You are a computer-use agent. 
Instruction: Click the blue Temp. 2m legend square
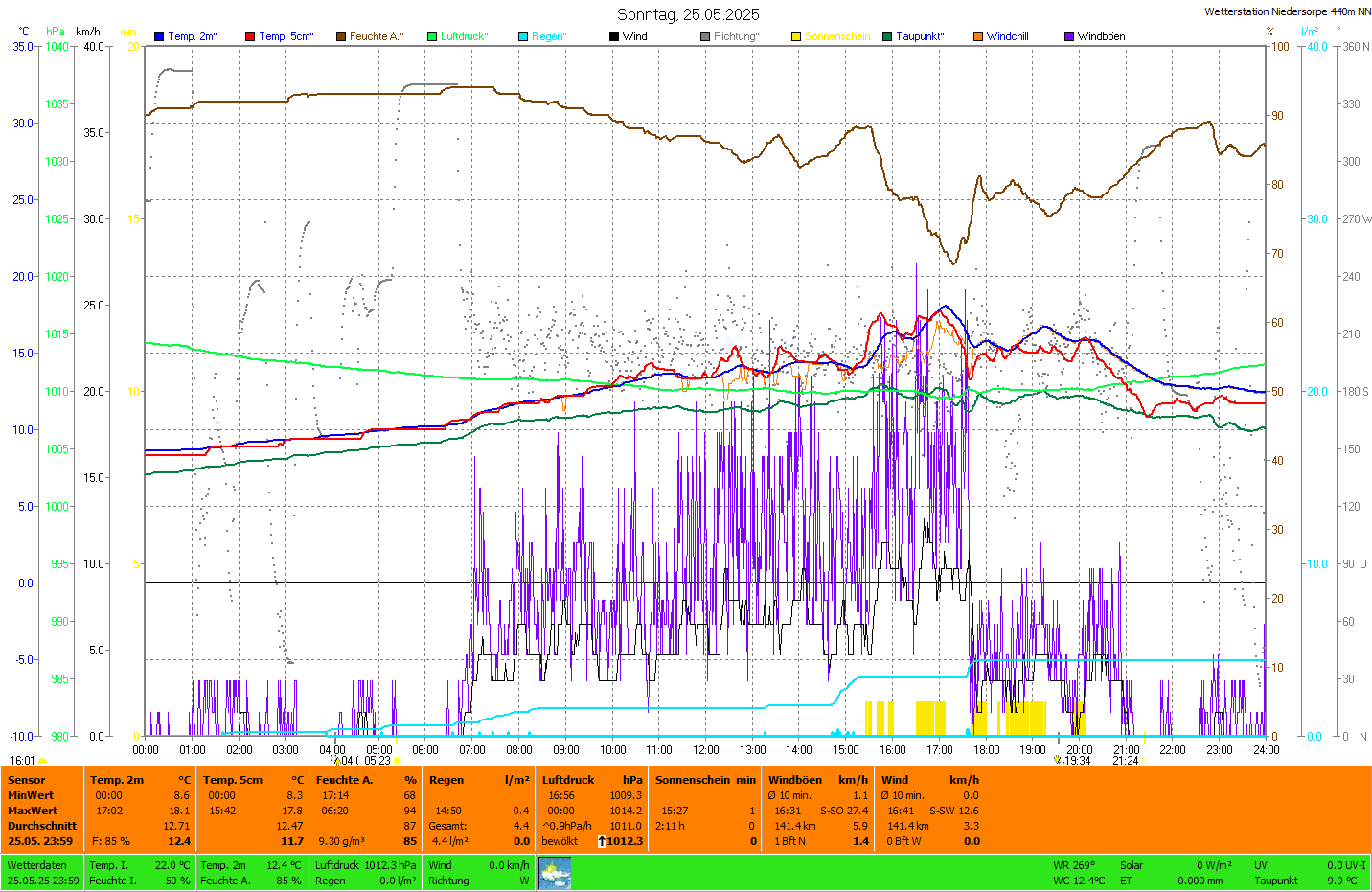pyautogui.click(x=159, y=36)
